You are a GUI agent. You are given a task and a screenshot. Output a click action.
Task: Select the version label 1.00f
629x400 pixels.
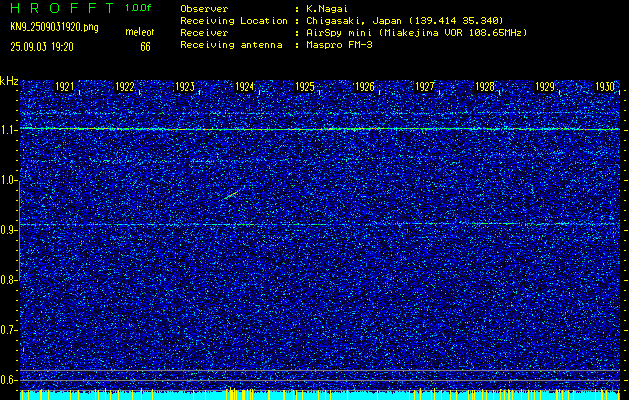point(138,8)
